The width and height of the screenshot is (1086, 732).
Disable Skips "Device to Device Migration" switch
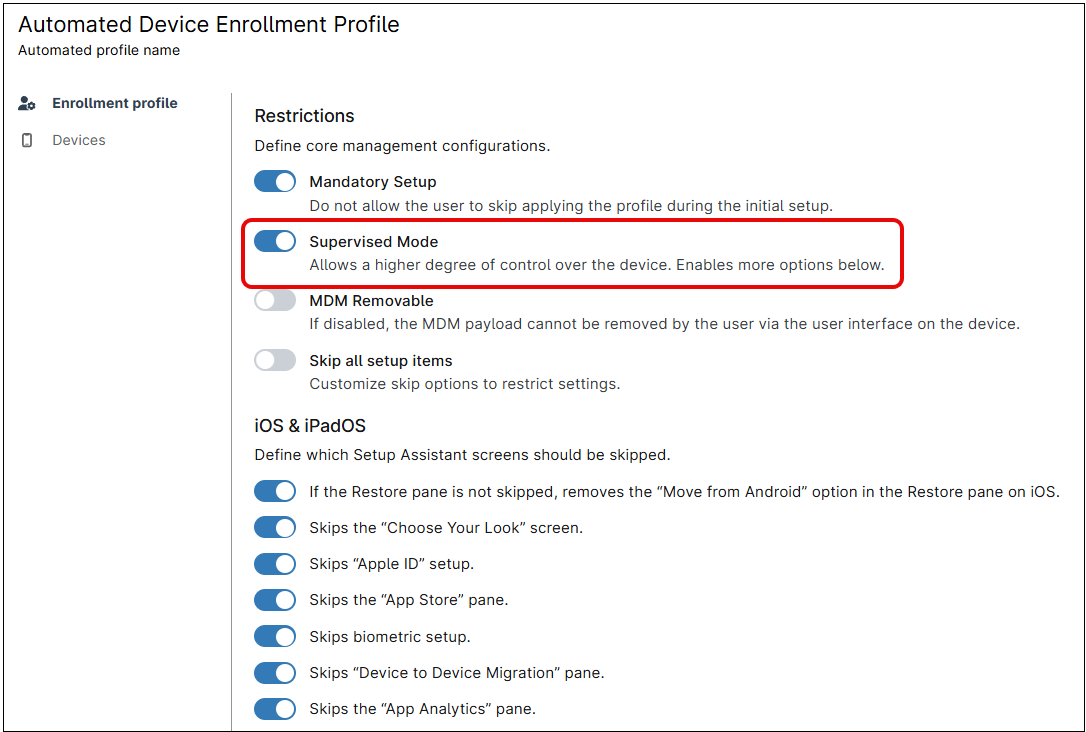275,673
